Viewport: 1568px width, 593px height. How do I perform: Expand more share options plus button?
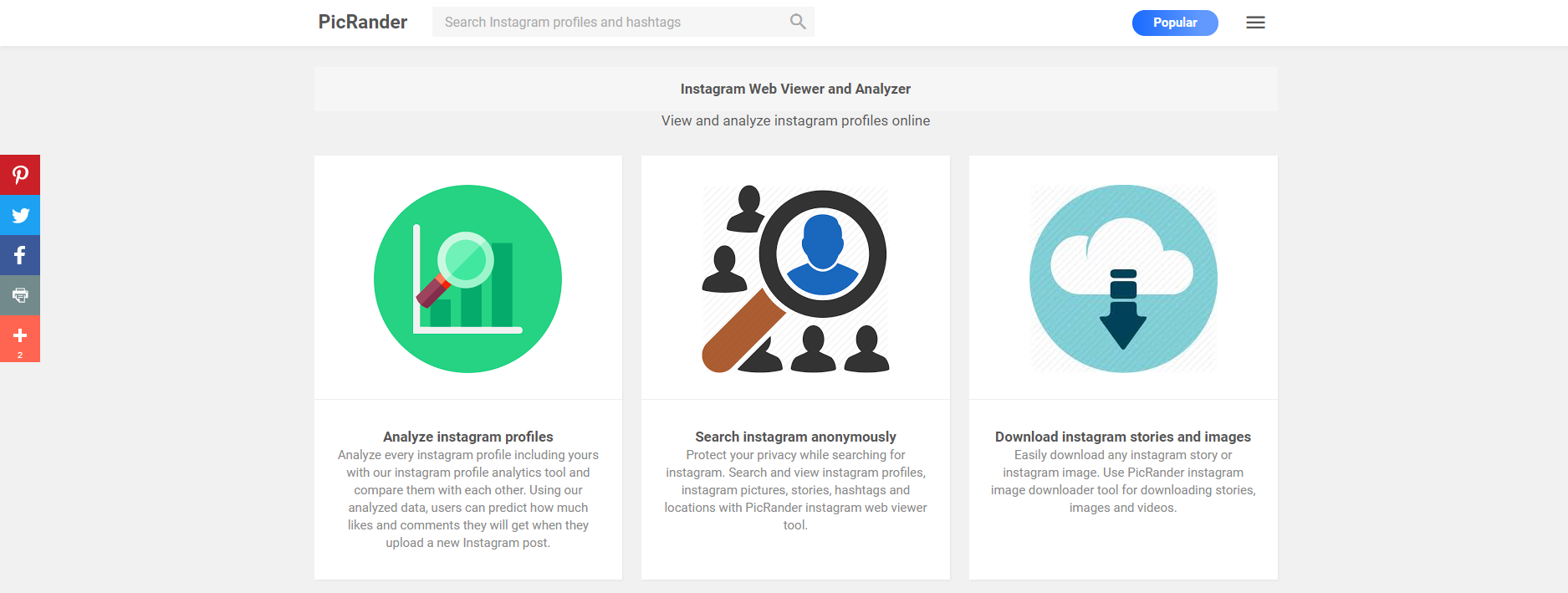tap(20, 339)
